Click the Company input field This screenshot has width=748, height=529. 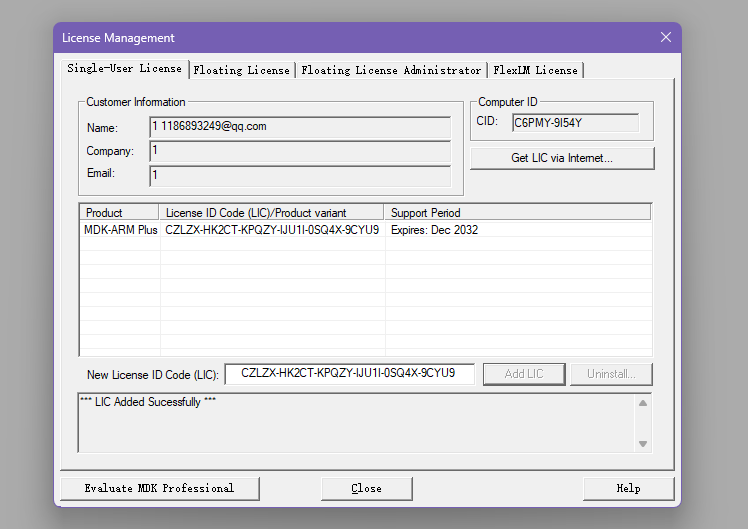point(300,151)
